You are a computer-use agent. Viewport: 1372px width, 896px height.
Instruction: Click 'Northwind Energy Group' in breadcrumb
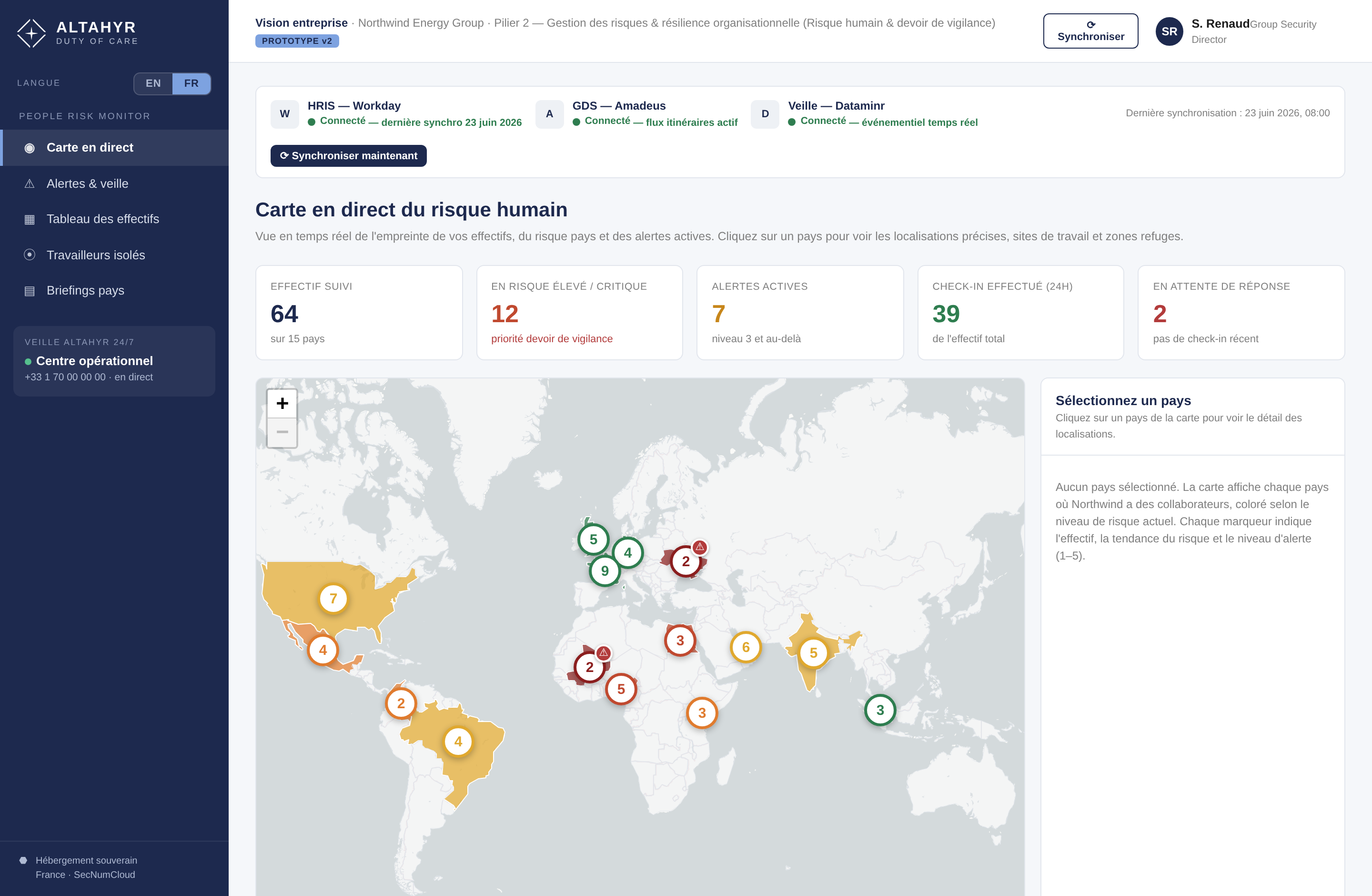[421, 23]
